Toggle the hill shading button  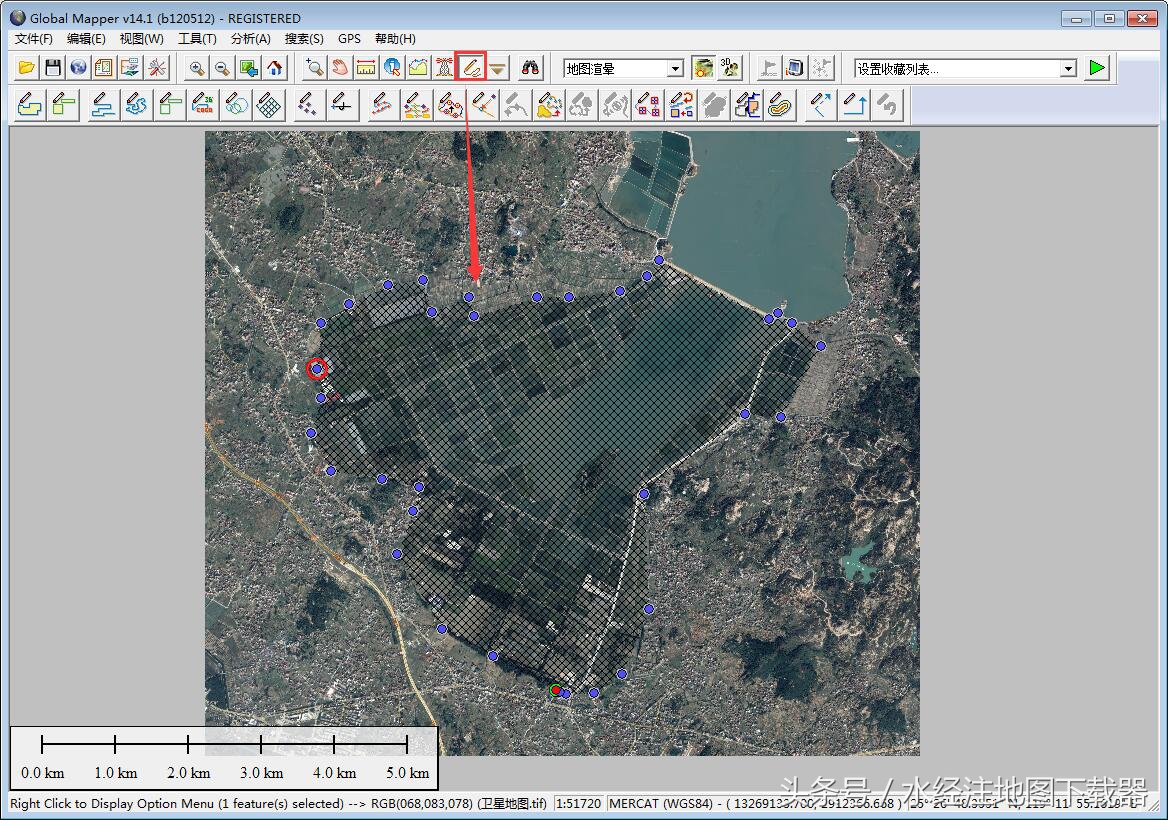[x=704, y=68]
